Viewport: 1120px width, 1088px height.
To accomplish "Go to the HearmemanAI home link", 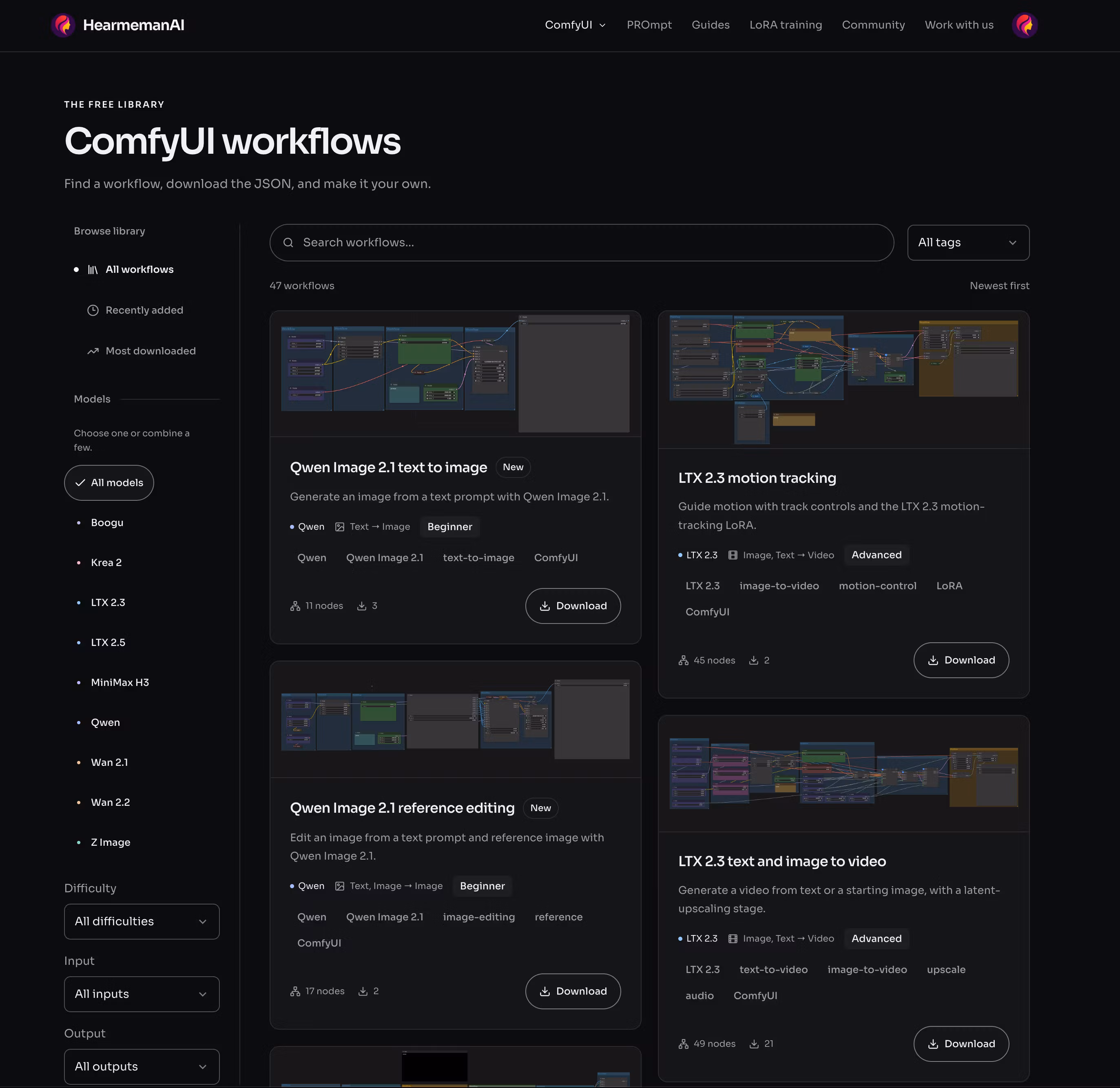I will tap(118, 25).
